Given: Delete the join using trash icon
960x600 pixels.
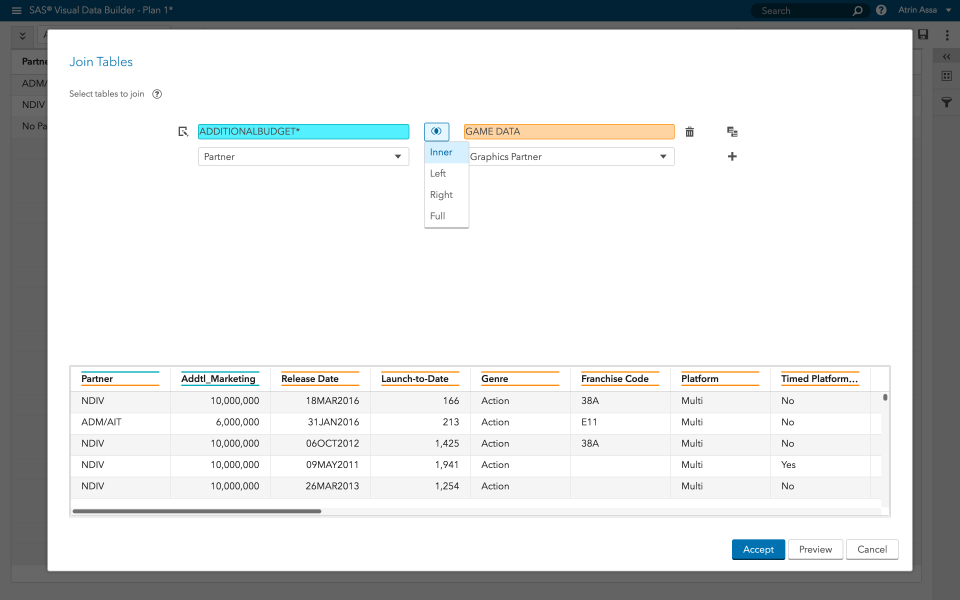Looking at the screenshot, I should point(690,131).
